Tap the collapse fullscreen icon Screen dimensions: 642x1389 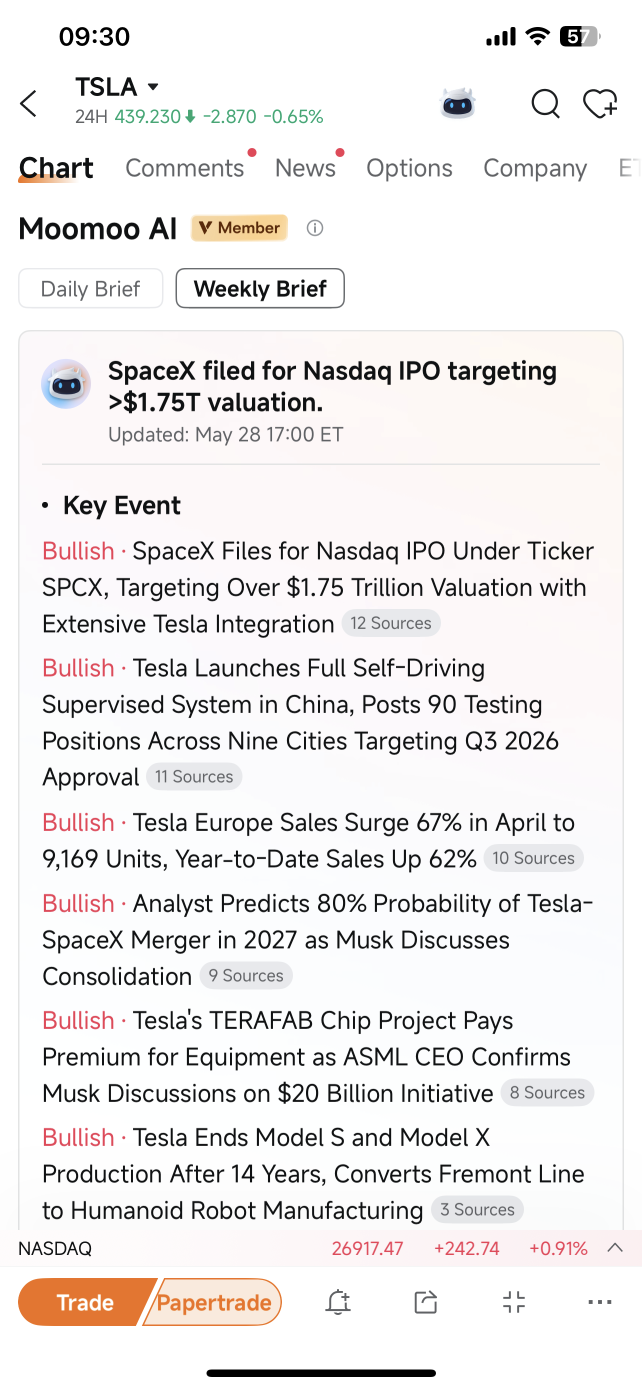514,1302
